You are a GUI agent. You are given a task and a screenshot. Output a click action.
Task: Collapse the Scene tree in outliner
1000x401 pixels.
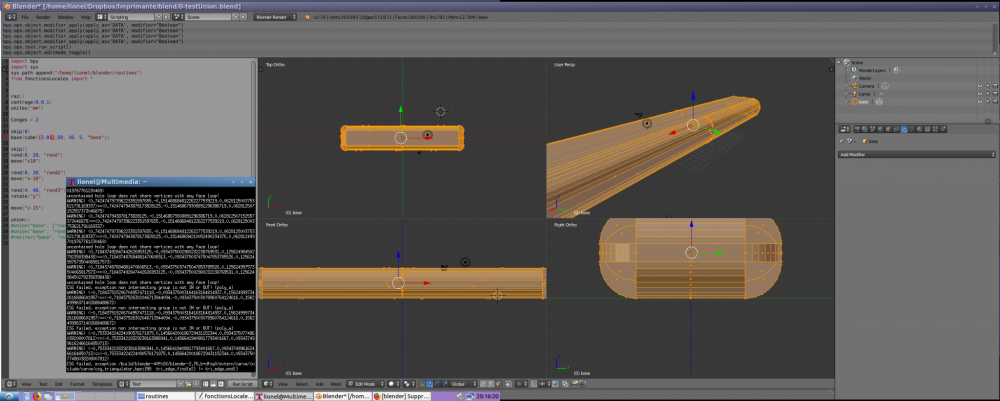tap(841, 62)
